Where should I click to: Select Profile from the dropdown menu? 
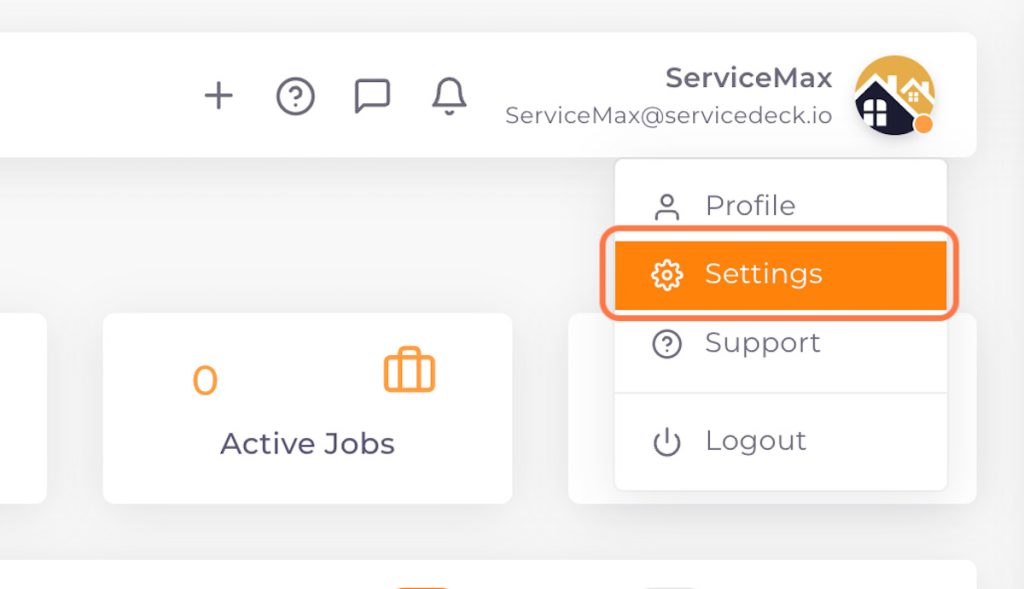pos(750,205)
